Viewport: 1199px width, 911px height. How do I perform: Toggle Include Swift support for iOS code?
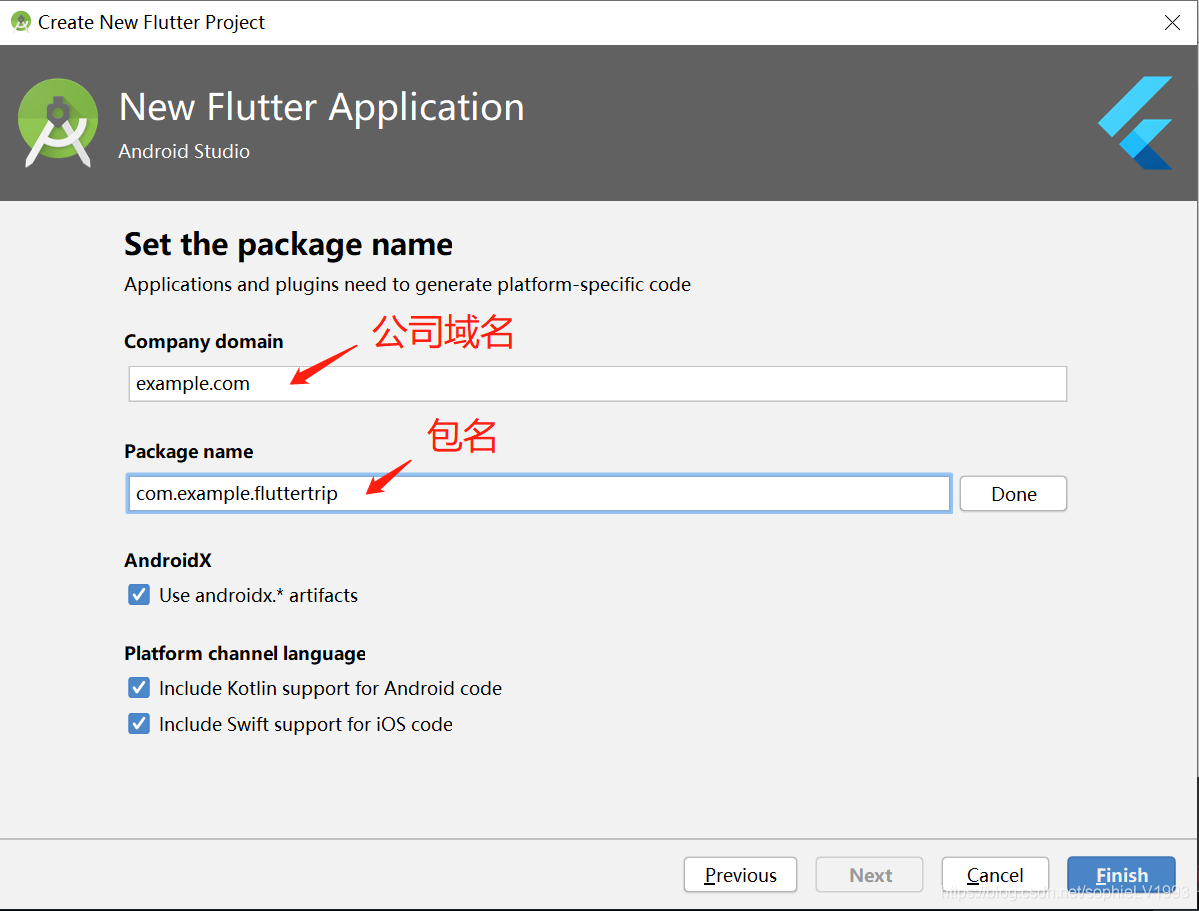pyautogui.click(x=139, y=724)
